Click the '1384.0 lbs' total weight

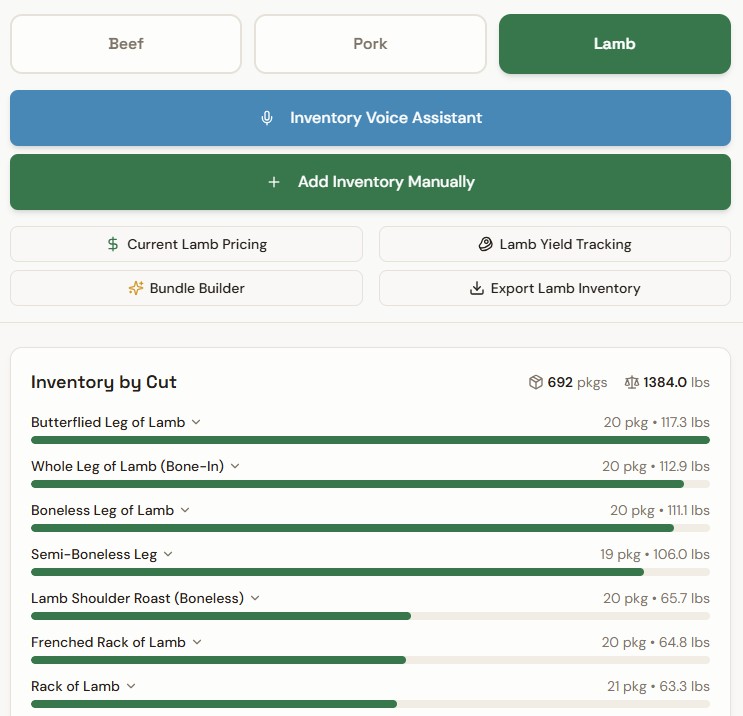tap(676, 382)
